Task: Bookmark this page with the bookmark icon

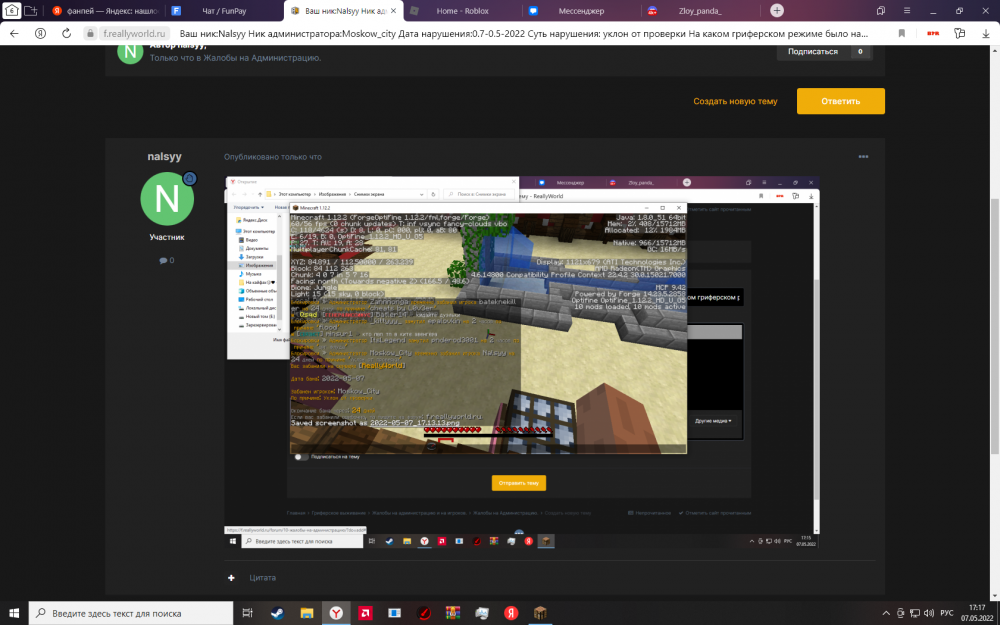Action: pyautogui.click(x=902, y=33)
